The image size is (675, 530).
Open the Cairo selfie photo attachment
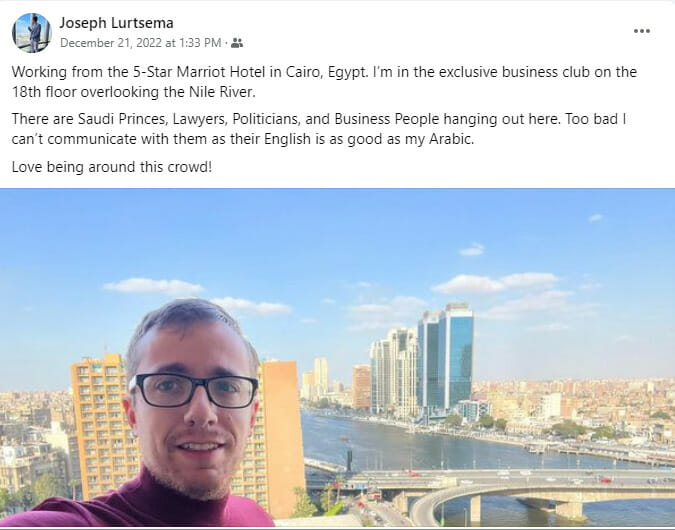point(338,357)
